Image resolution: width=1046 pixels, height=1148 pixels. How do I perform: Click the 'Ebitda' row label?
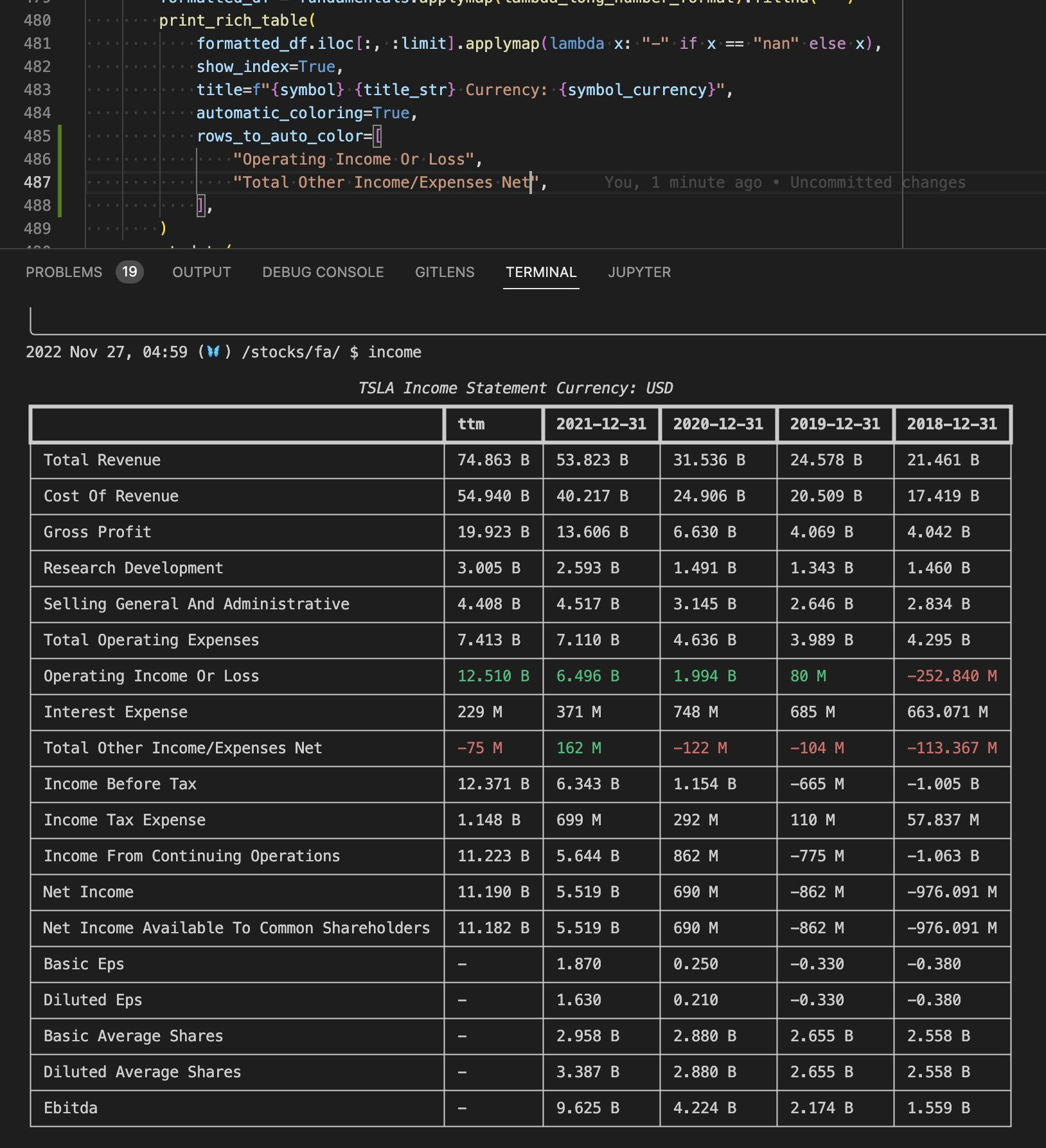(x=71, y=1108)
